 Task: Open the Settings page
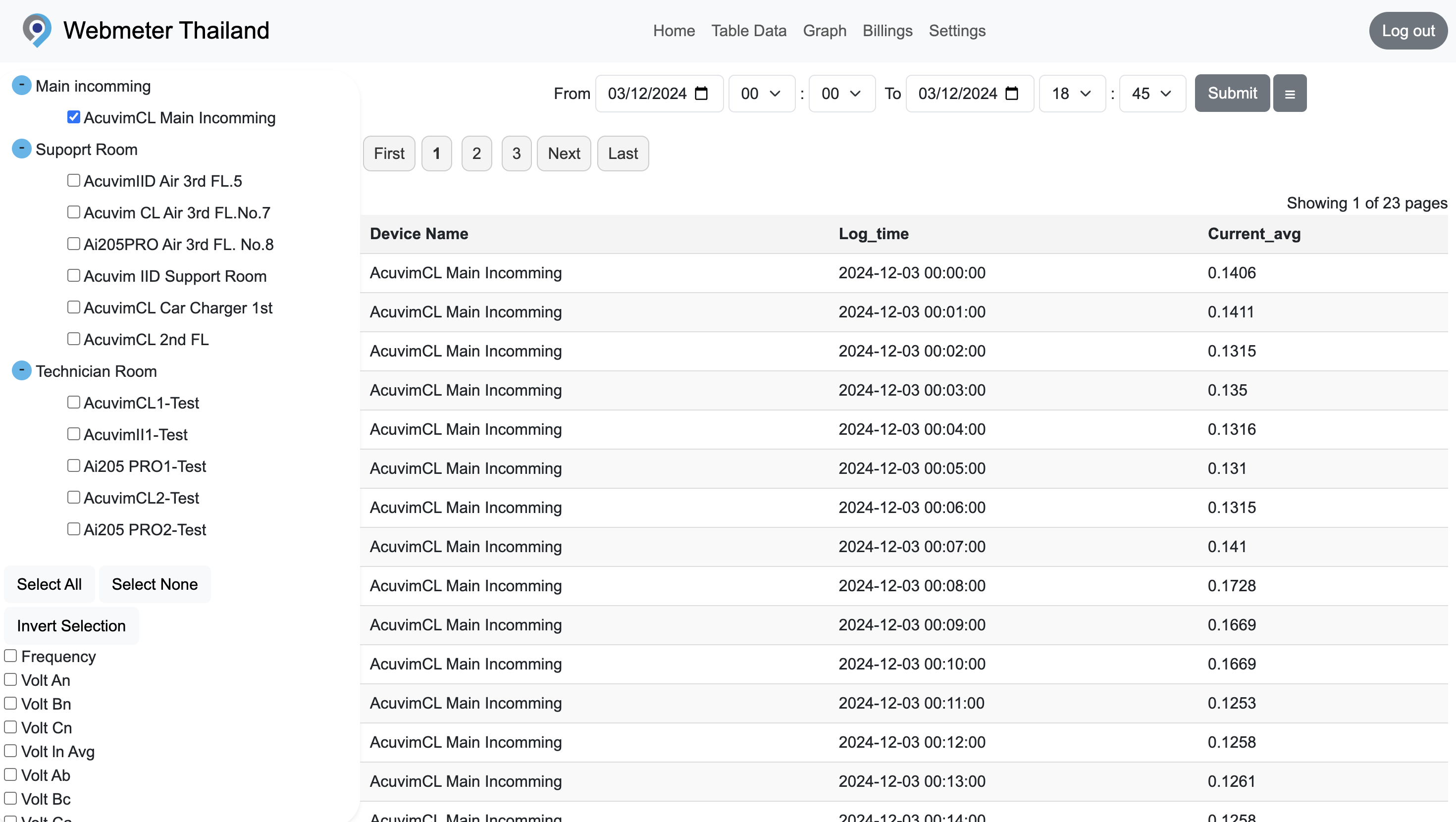click(957, 31)
